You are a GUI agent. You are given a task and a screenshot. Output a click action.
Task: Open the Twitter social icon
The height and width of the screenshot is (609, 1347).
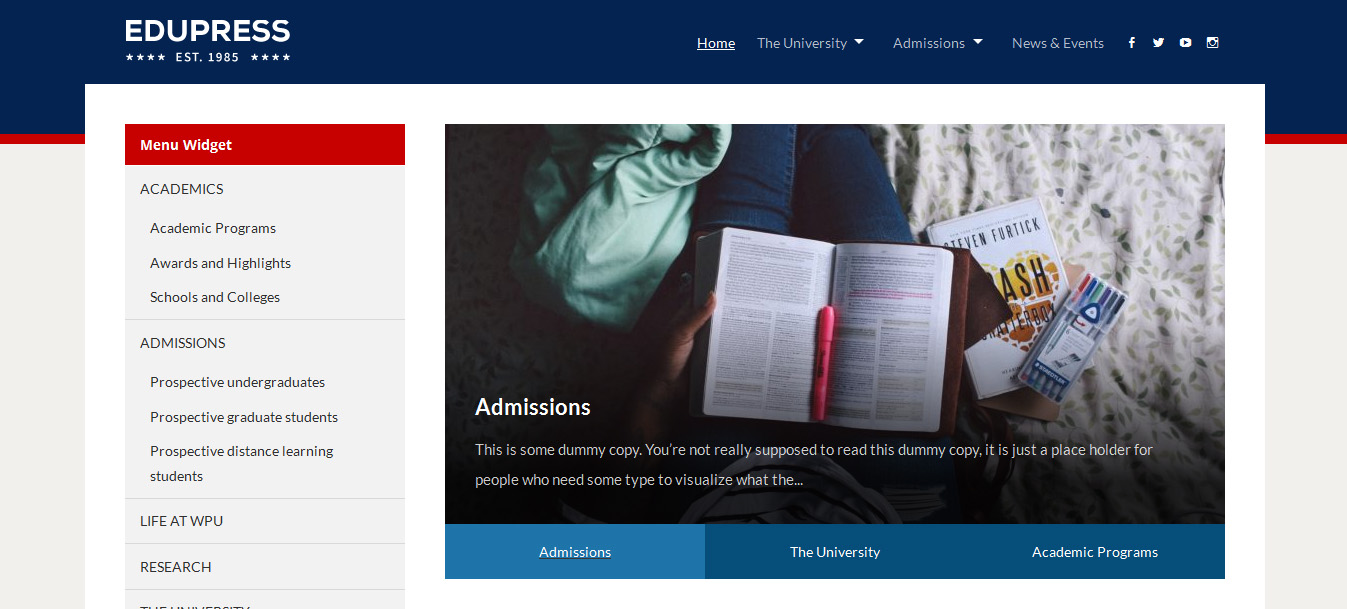tap(1158, 43)
